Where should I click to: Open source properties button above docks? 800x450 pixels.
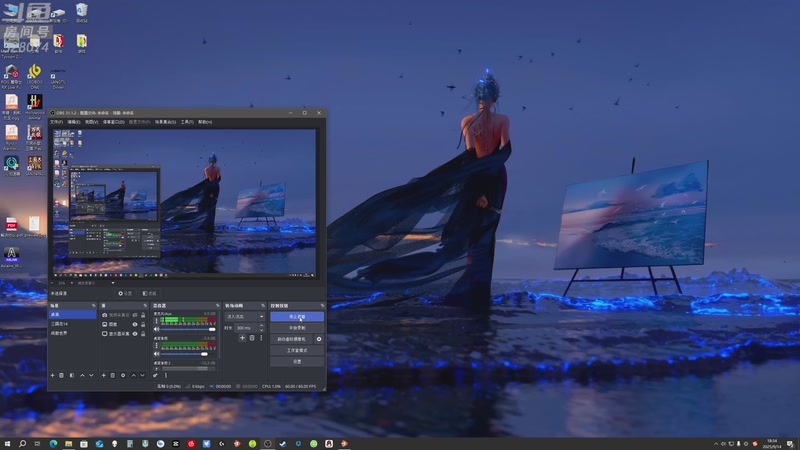(x=125, y=293)
